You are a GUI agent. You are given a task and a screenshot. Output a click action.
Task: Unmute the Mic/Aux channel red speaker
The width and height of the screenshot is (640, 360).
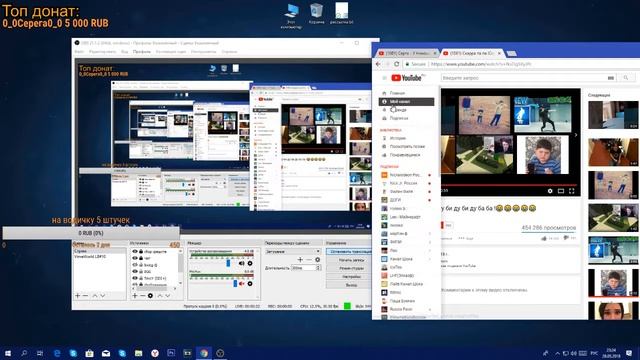point(241,283)
